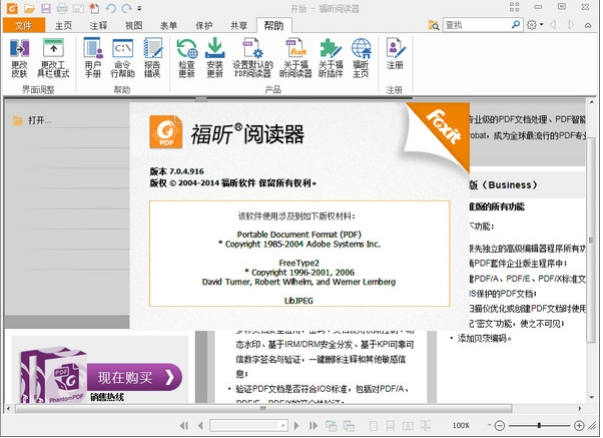Open the File (文件) tab
This screenshot has width=603, height=438.
click(x=24, y=25)
